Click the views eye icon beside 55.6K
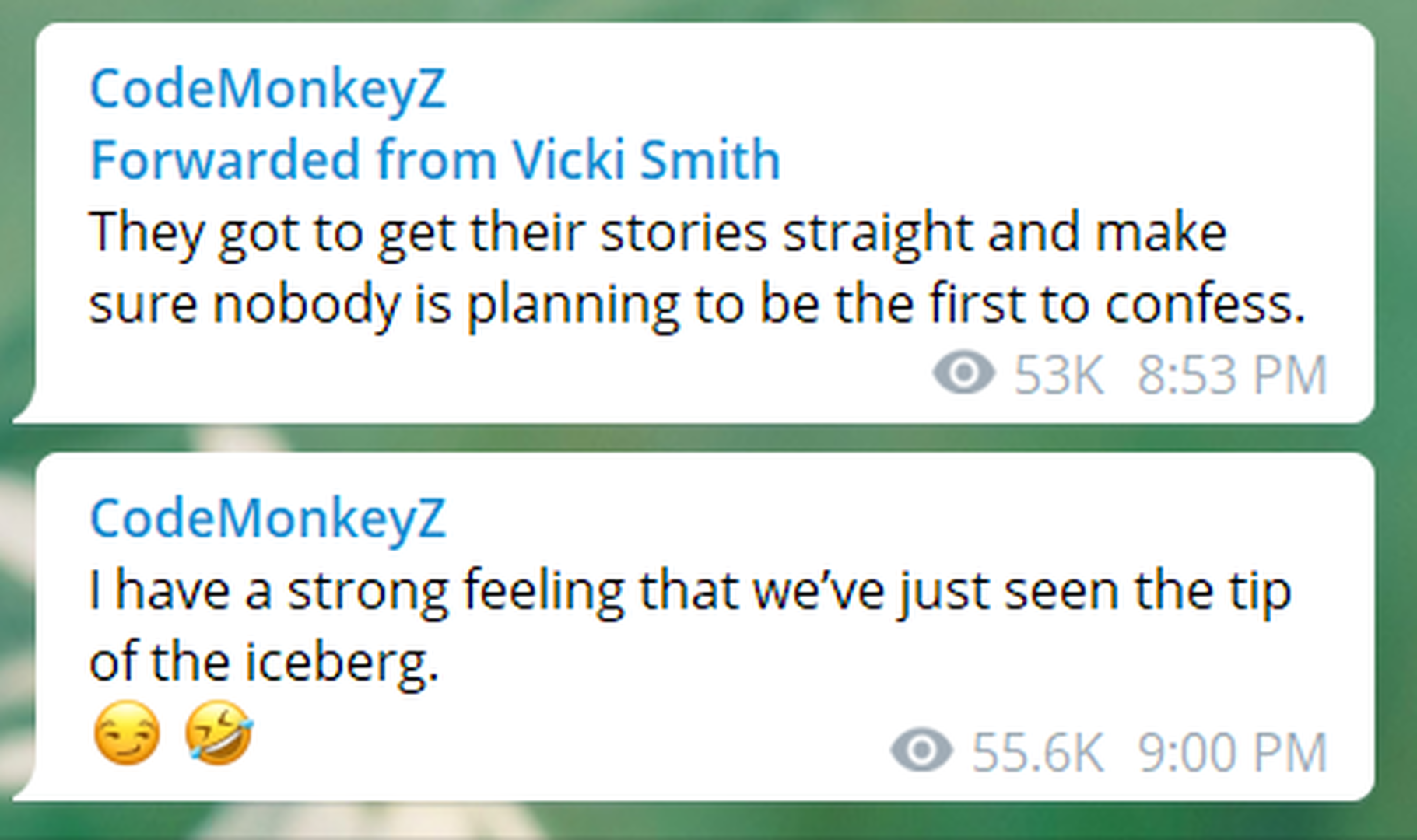The height and width of the screenshot is (840, 1417). tap(921, 751)
